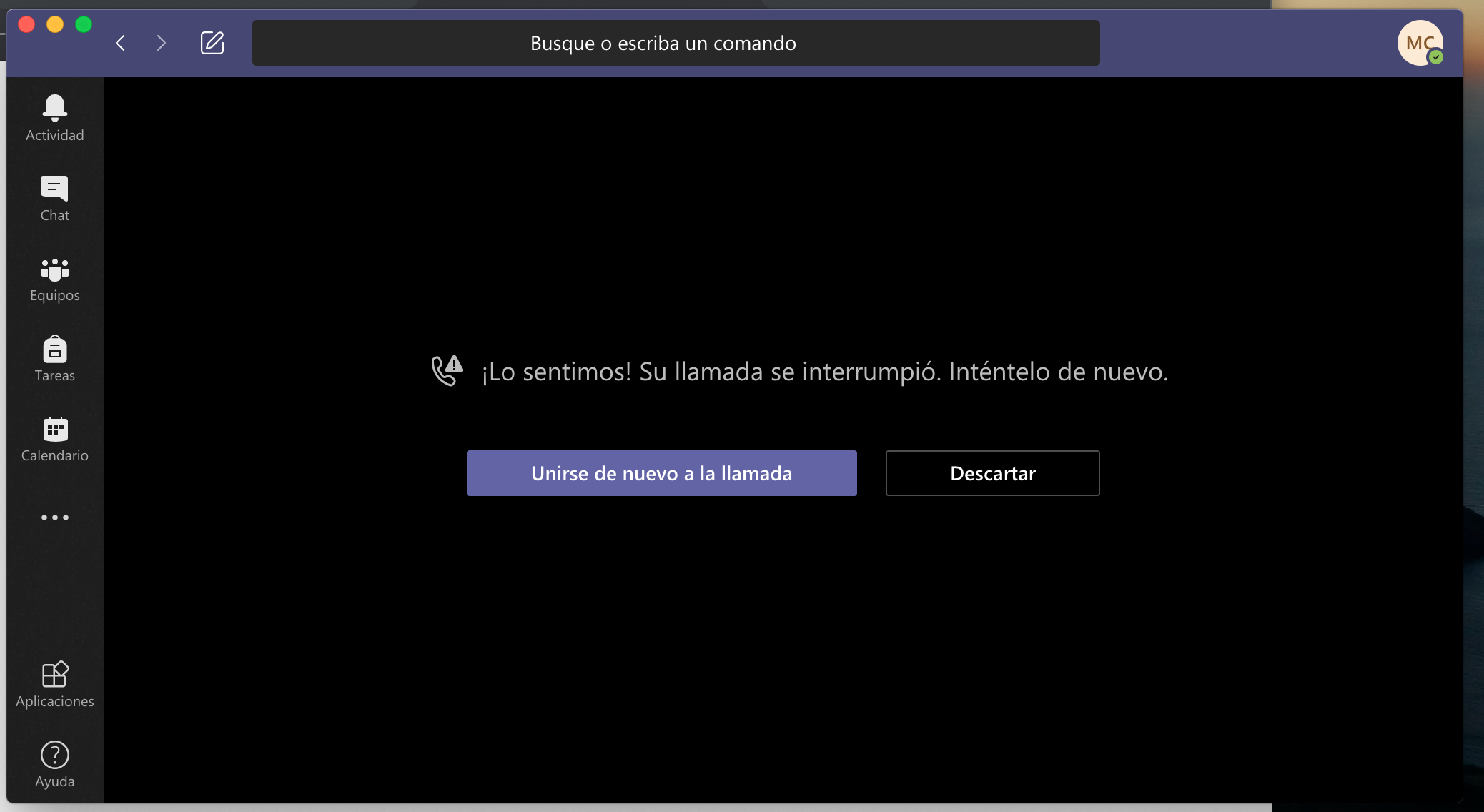Maximize the window with green button
Screen dimensions: 1484x812
(84, 24)
